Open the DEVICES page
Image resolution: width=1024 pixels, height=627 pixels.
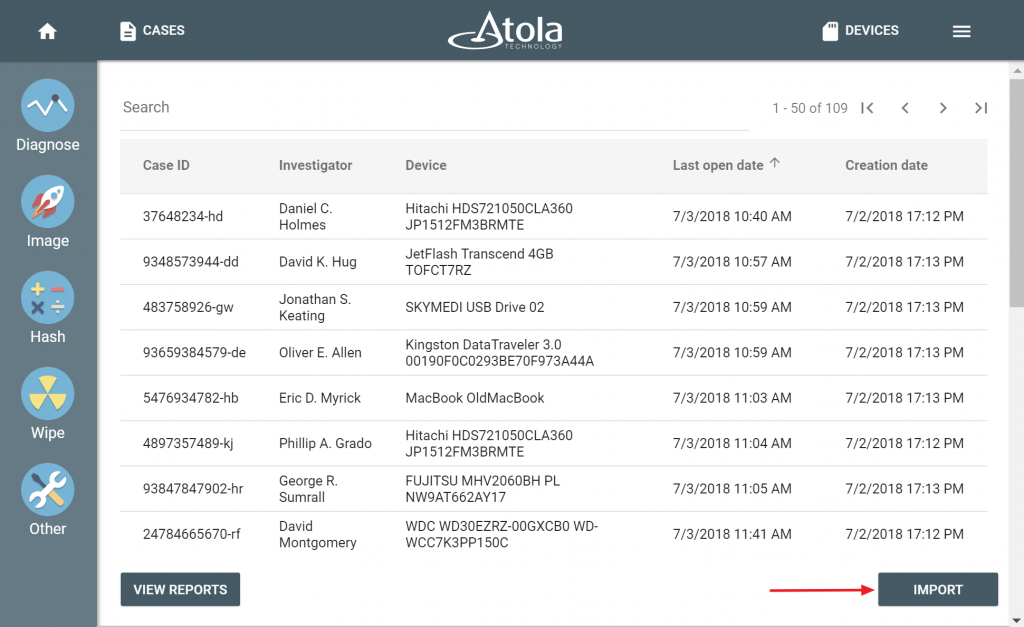pyautogui.click(x=860, y=30)
